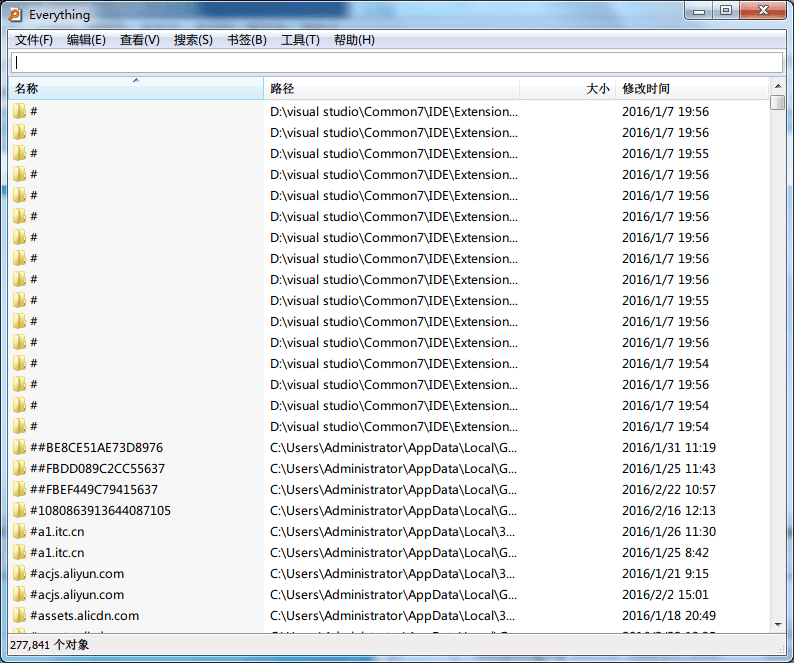Open the 帮助(H) menu
Screen dimensions: 794x663
(354, 40)
